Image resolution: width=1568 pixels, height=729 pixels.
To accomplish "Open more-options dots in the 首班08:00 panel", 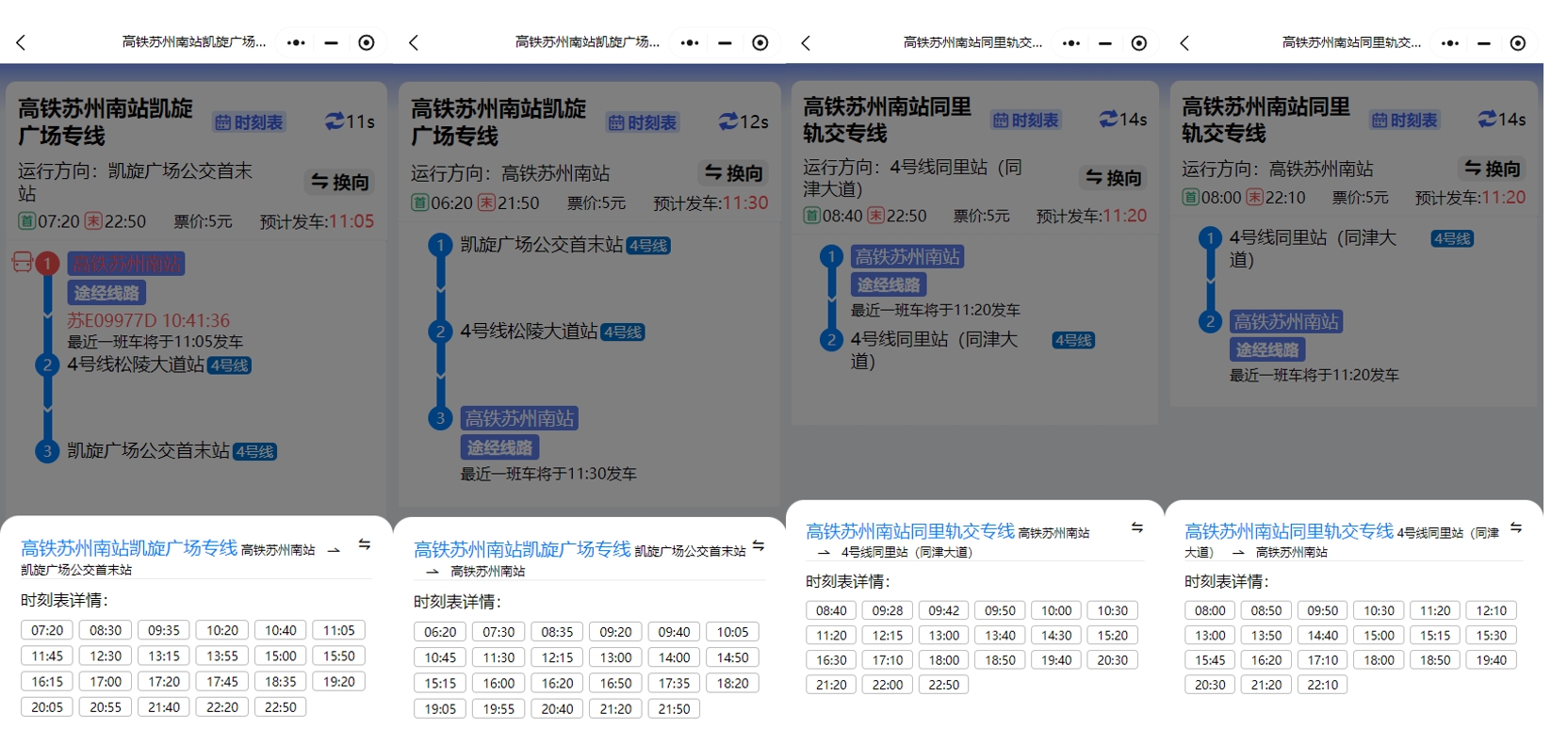I will click(x=1450, y=42).
